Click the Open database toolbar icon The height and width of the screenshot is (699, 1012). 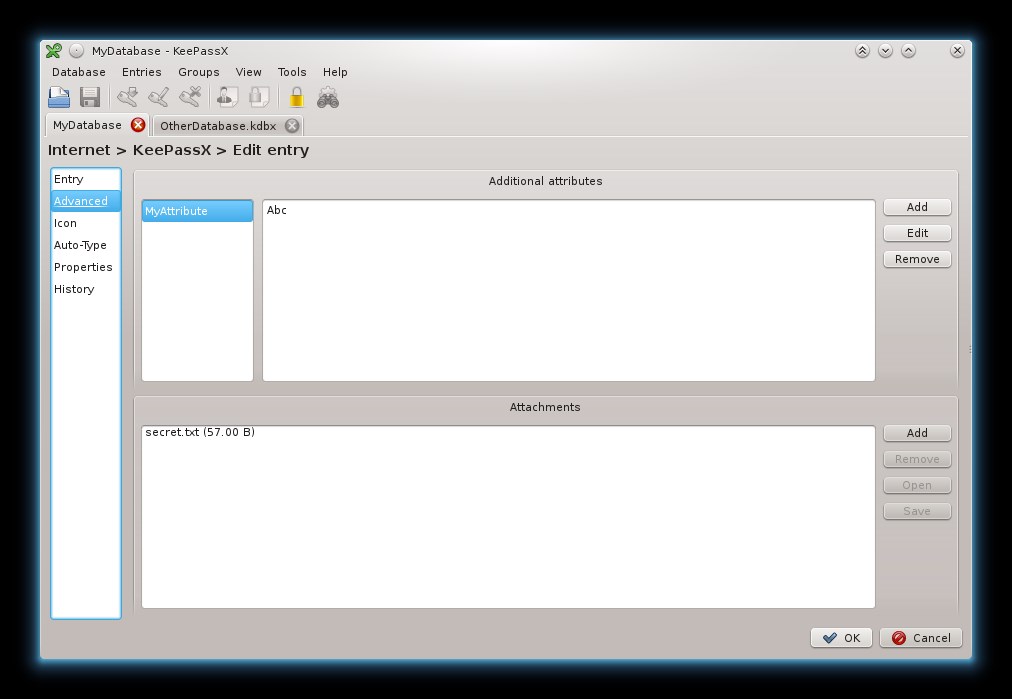click(x=59, y=97)
